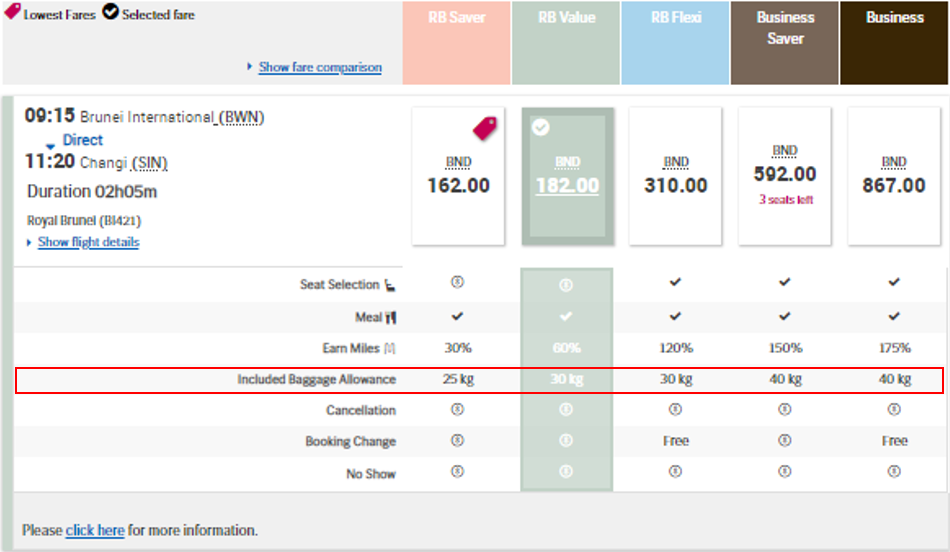Expand Show fare comparison
Screen dimensions: 950x552
click(x=319, y=67)
